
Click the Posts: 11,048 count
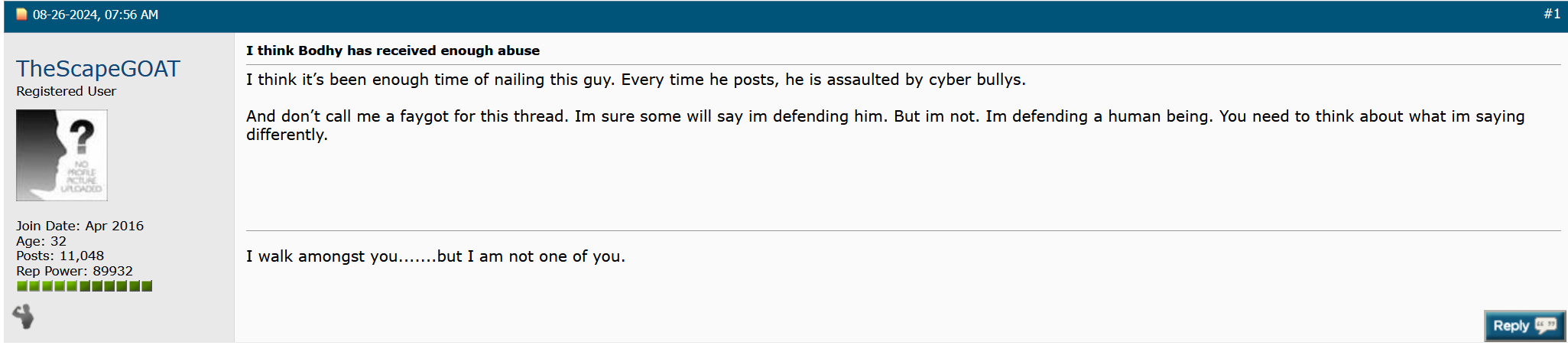(60, 256)
